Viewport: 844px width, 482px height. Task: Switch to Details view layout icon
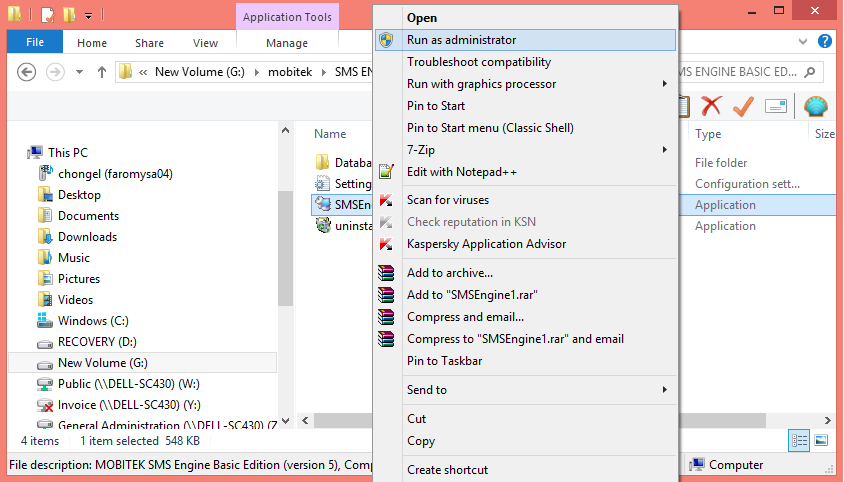pos(800,440)
